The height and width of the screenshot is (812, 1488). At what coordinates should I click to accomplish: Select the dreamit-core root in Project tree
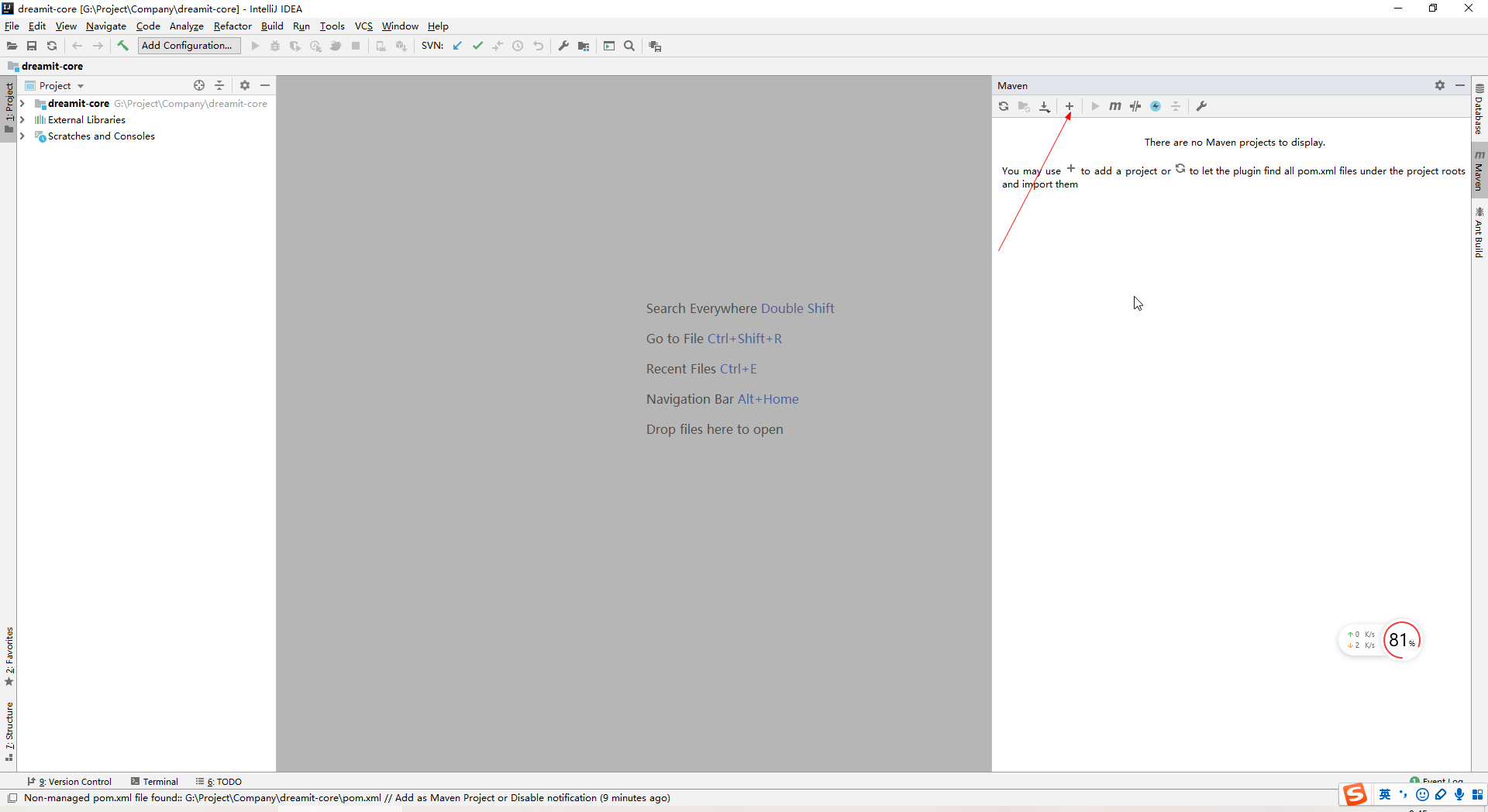[78, 103]
